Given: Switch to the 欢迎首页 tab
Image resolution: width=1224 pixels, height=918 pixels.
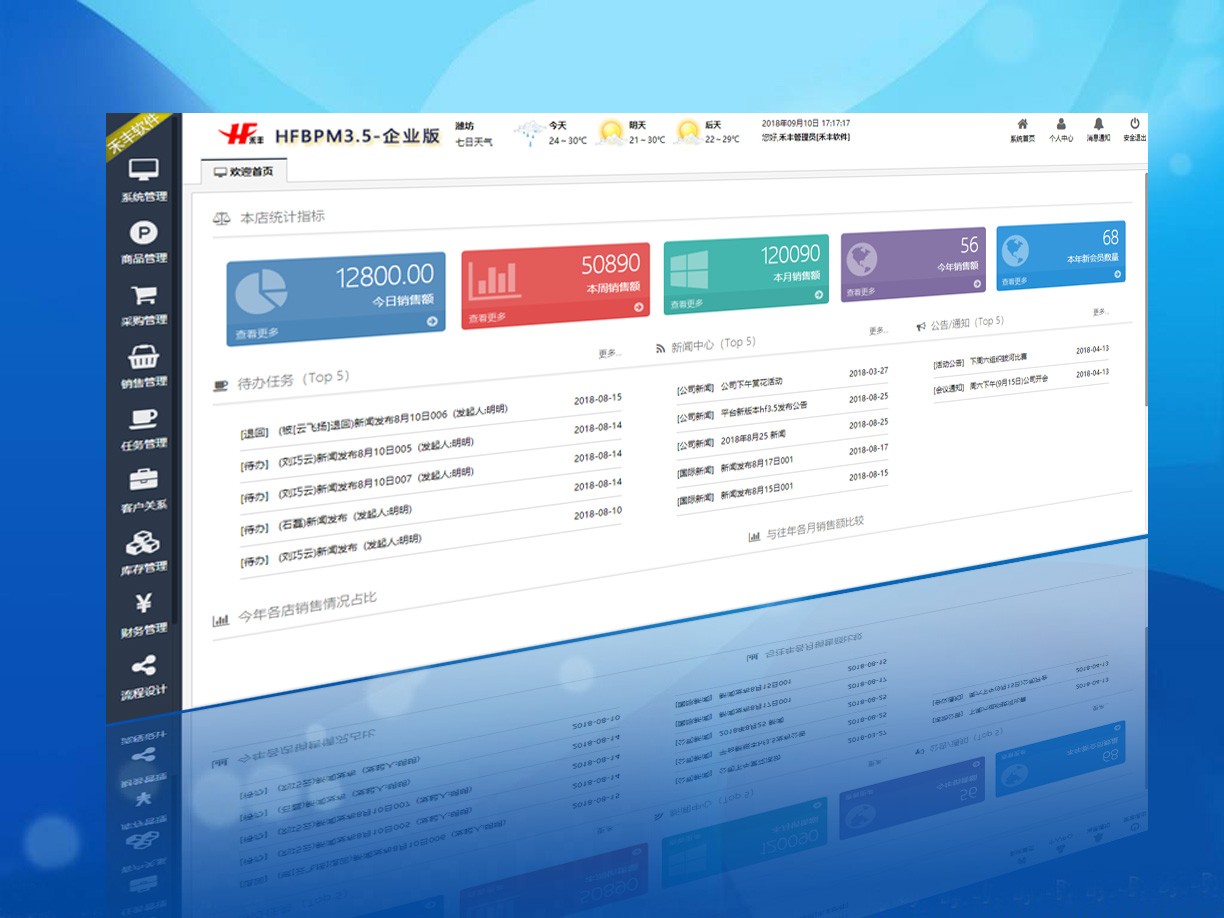Looking at the screenshot, I should click(244, 172).
